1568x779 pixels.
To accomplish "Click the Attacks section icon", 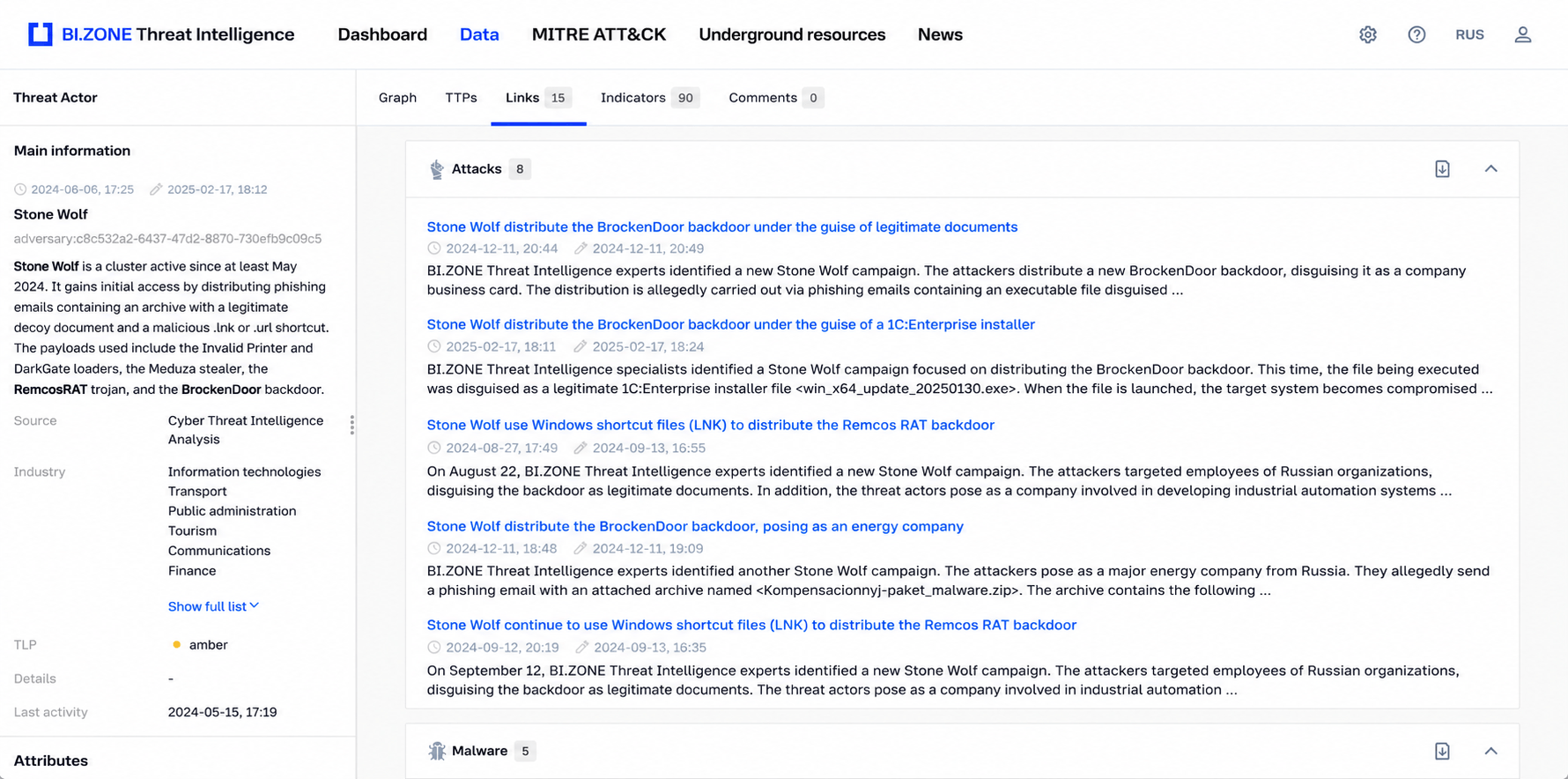I will (436, 169).
